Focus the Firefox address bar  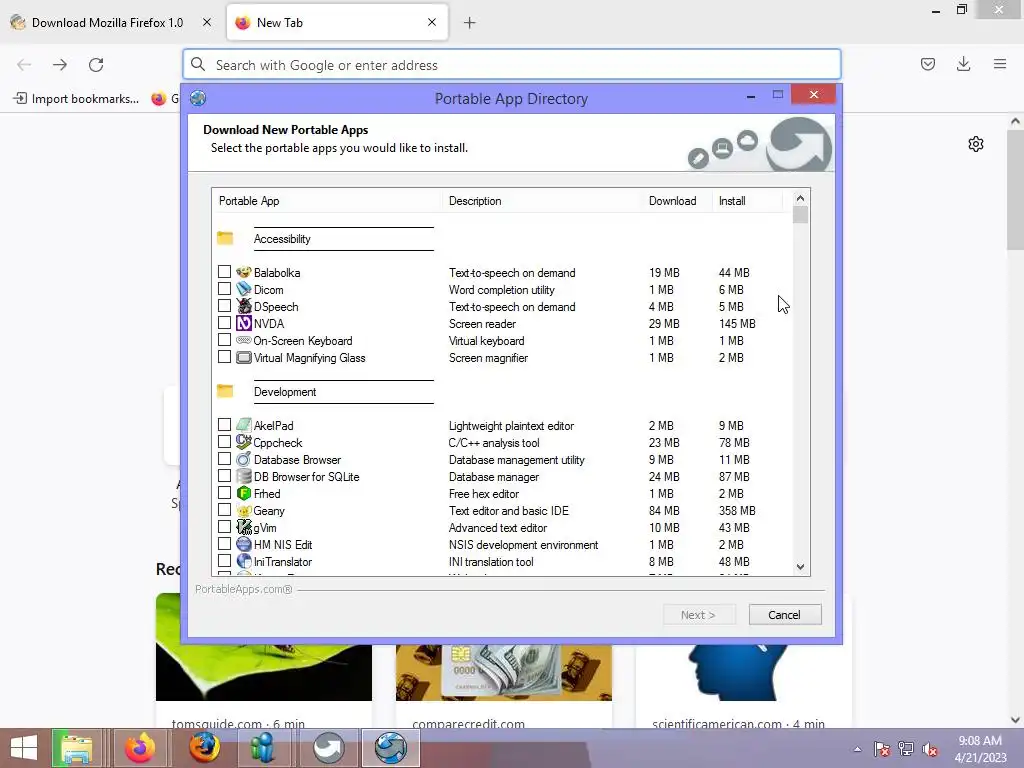pyautogui.click(x=511, y=65)
